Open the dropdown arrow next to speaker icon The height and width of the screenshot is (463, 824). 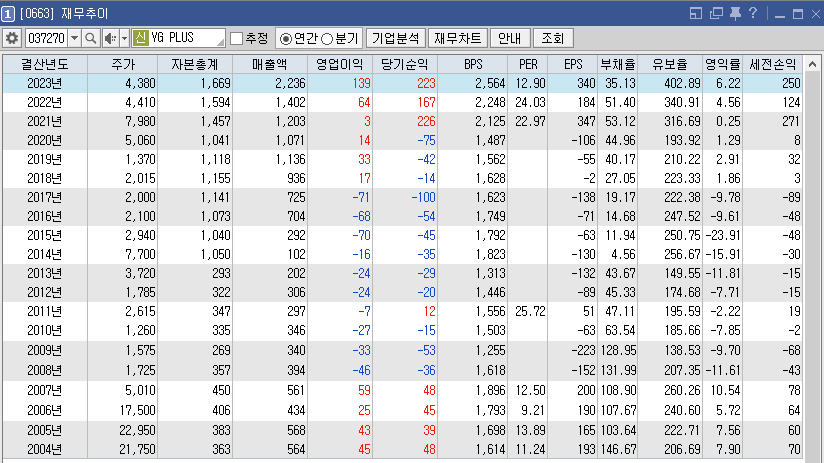[x=124, y=38]
